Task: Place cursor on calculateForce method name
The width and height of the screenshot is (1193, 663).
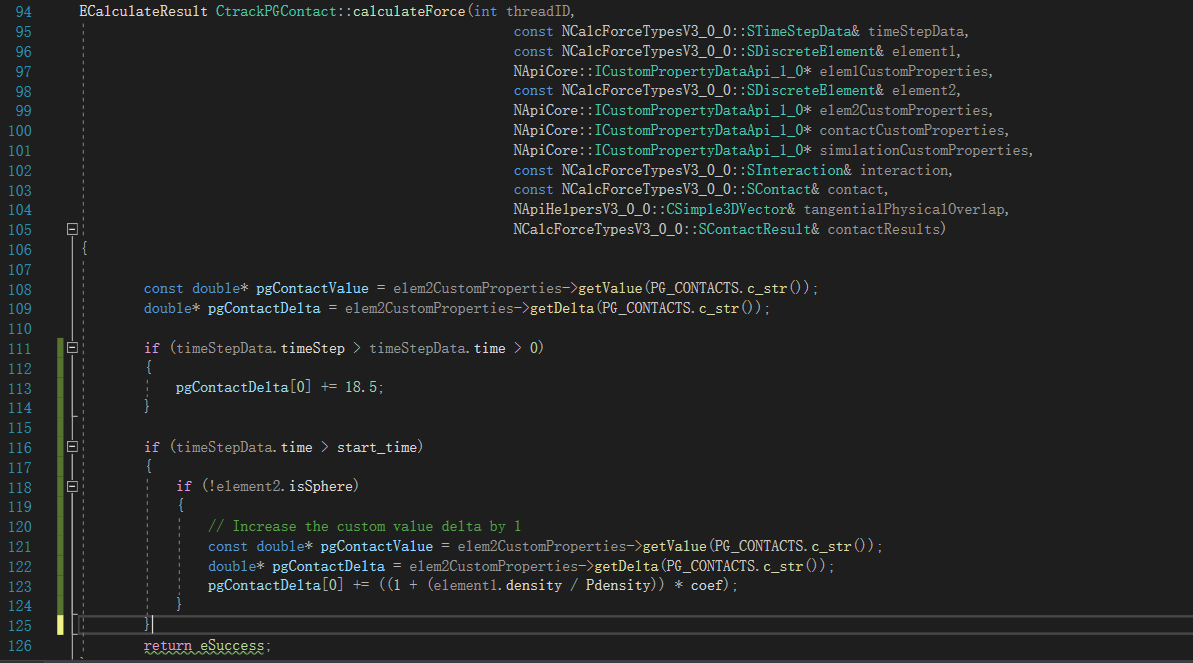Action: pyautogui.click(x=409, y=11)
